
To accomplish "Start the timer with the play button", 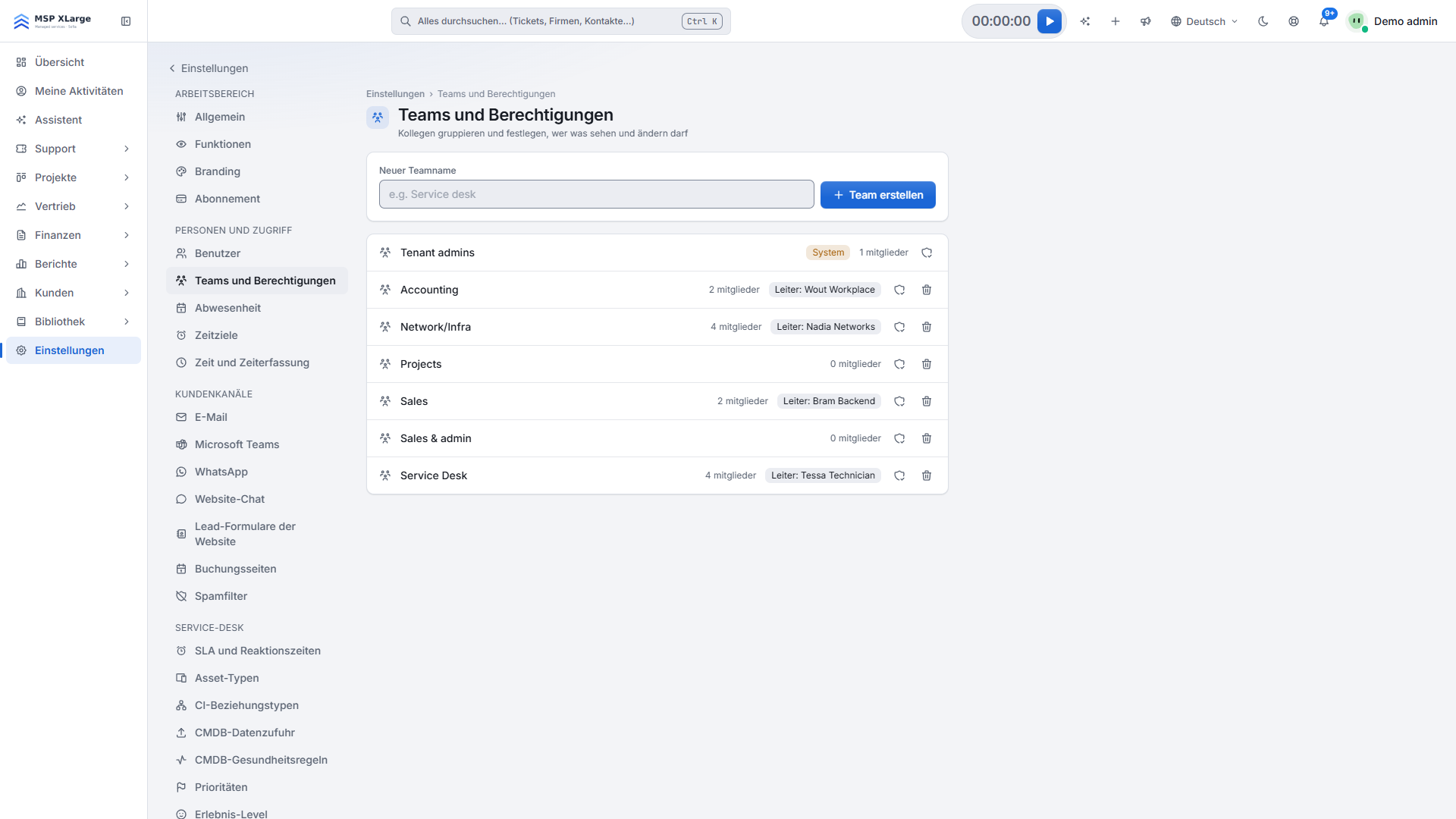I will (1050, 21).
